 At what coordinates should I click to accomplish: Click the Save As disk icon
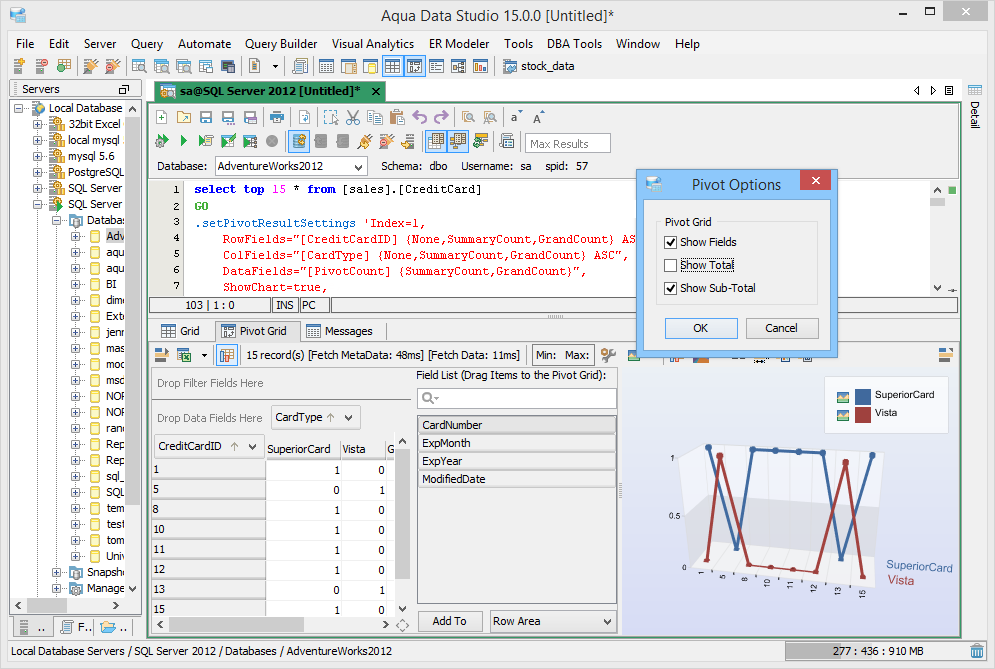[x=228, y=117]
